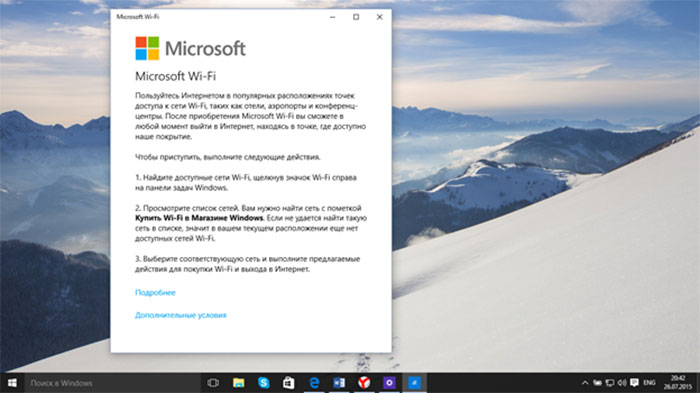This screenshot has width=700, height=393.
Task: Open the Windows Start menu
Action: 12,383
